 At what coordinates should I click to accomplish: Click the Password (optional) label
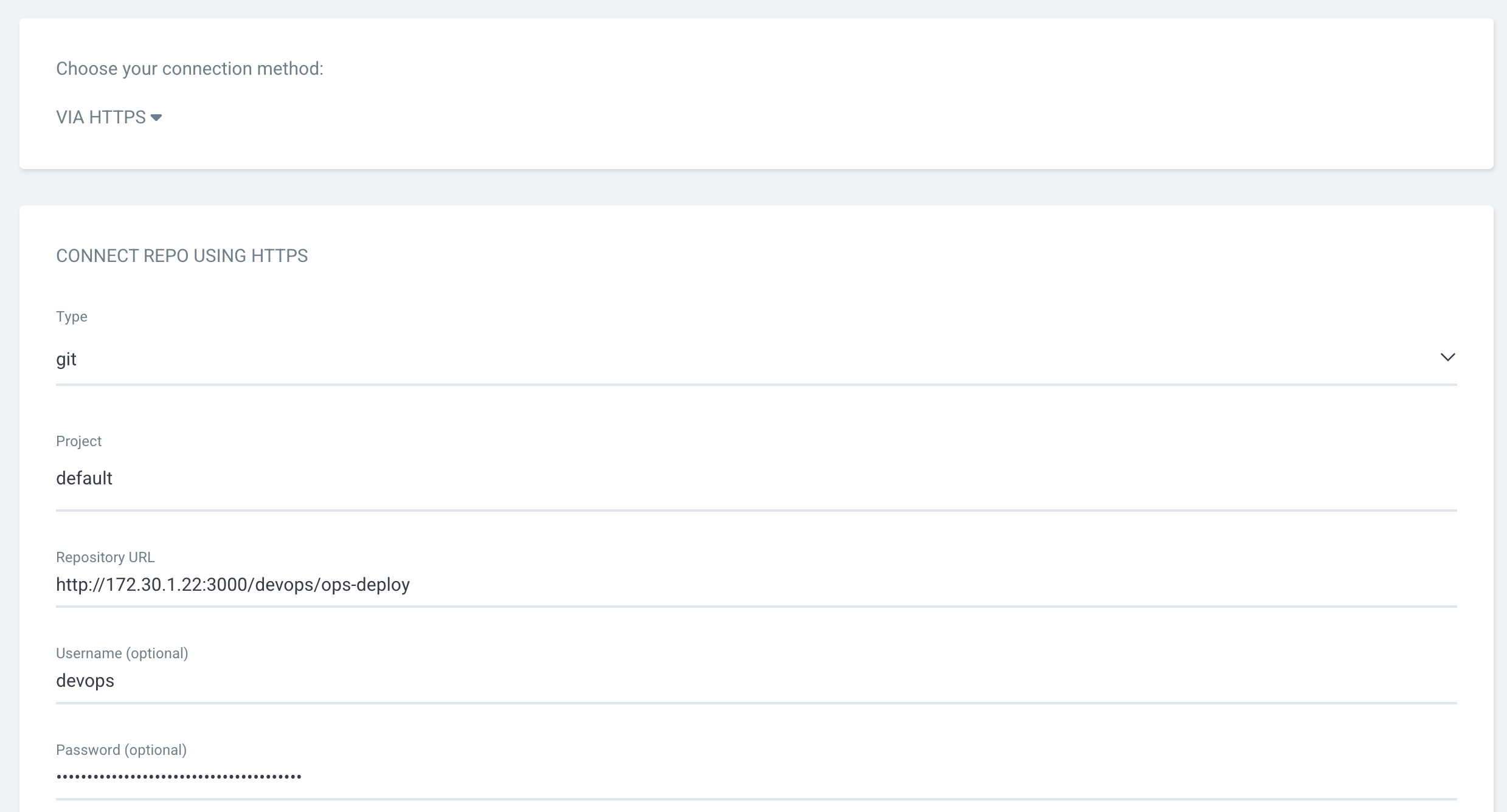pos(121,750)
